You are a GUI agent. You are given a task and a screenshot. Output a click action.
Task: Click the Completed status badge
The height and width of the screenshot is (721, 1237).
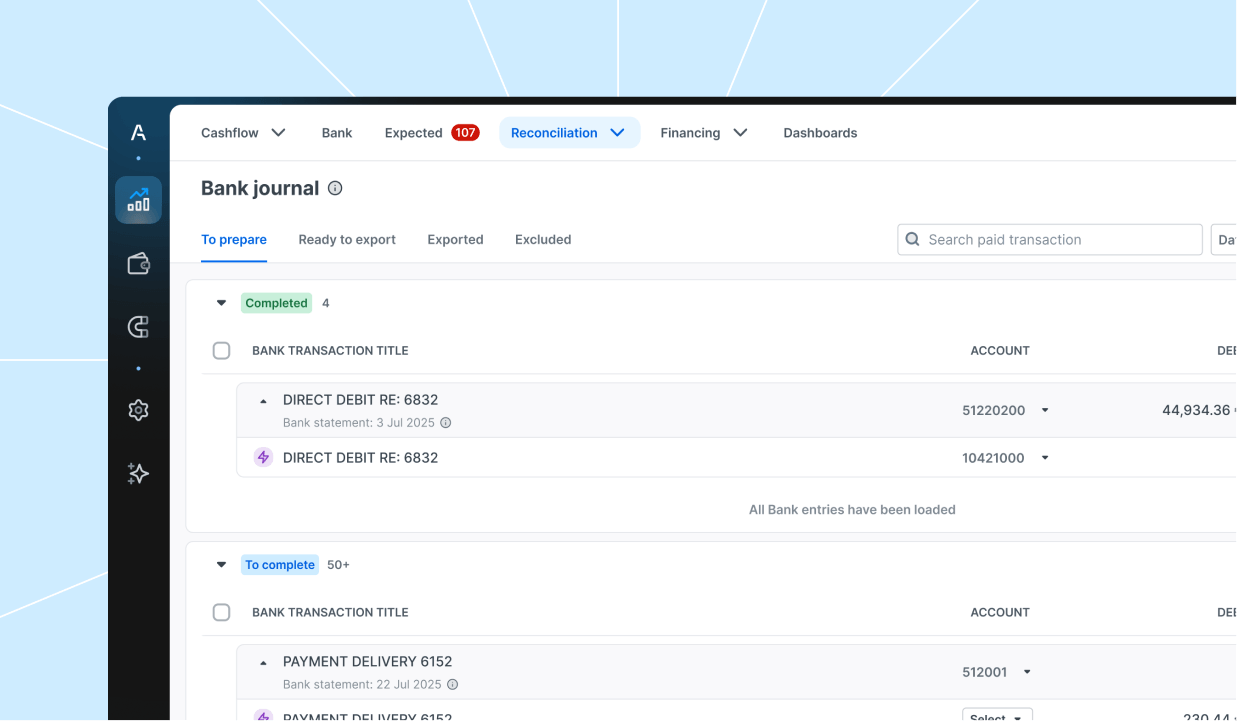[276, 303]
